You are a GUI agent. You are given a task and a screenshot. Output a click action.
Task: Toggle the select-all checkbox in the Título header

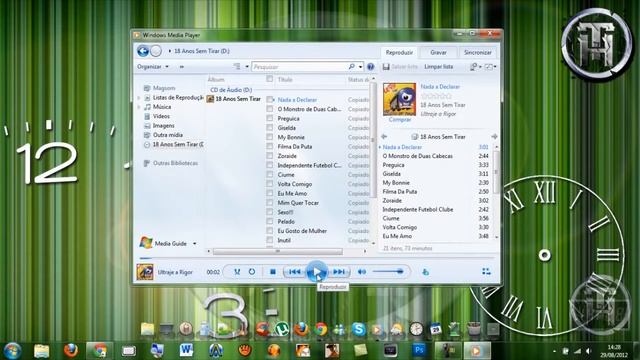(269, 79)
